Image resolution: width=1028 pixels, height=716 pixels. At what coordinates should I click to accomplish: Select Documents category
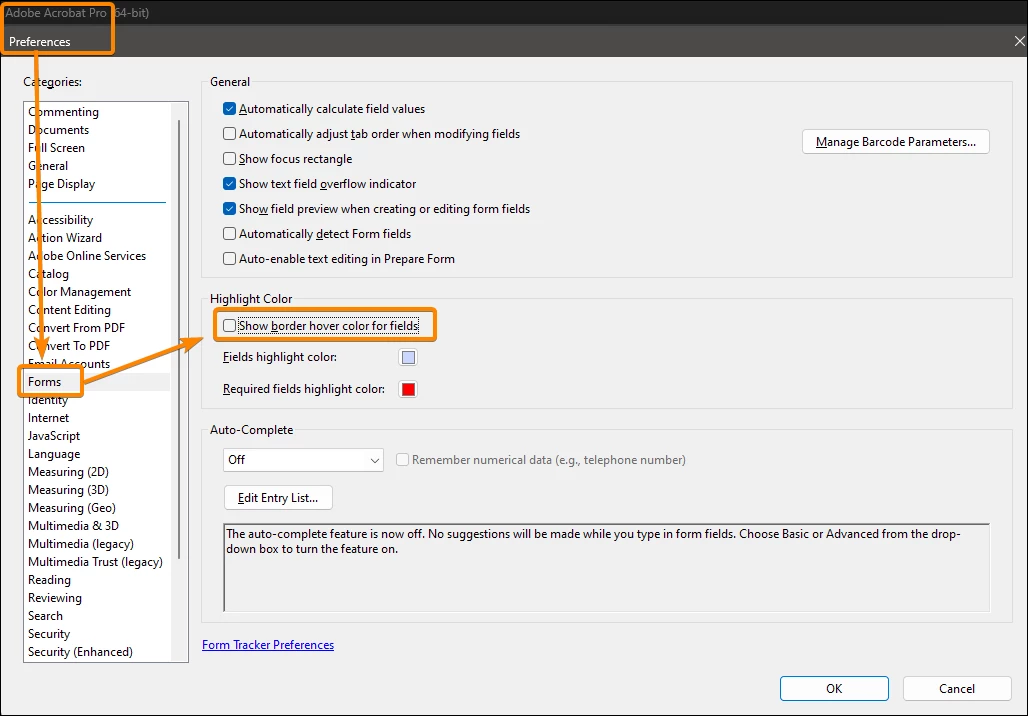[x=58, y=130]
